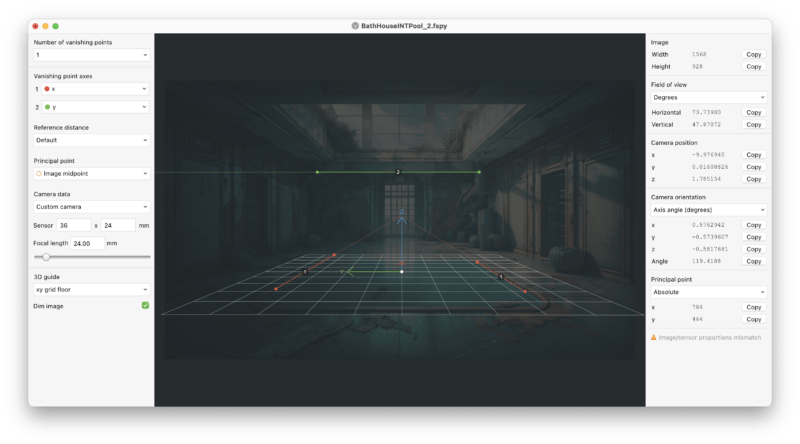
Task: Click the Focal length field showing 24.00
Action: (x=87, y=243)
